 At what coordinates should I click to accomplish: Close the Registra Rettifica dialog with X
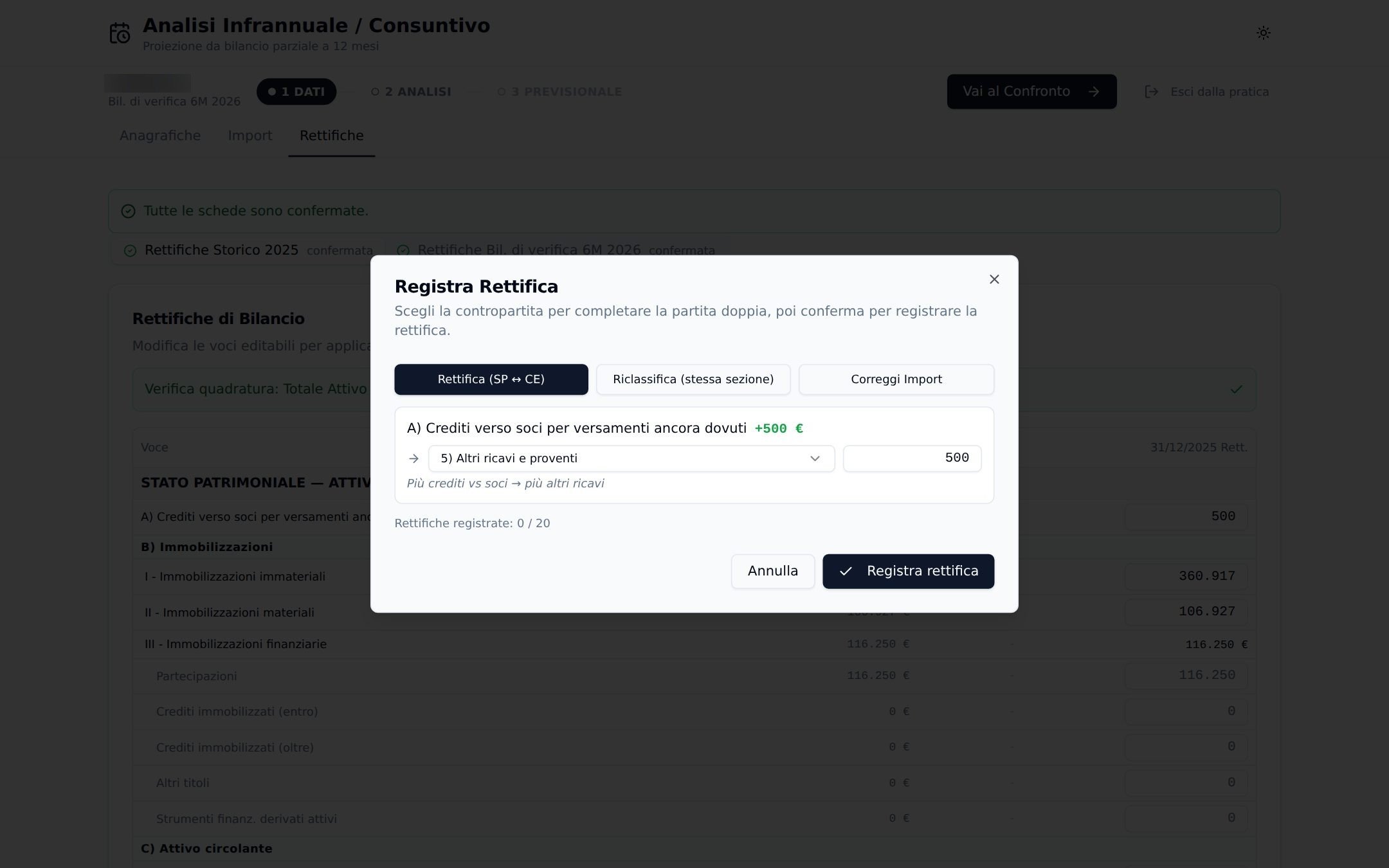(994, 279)
